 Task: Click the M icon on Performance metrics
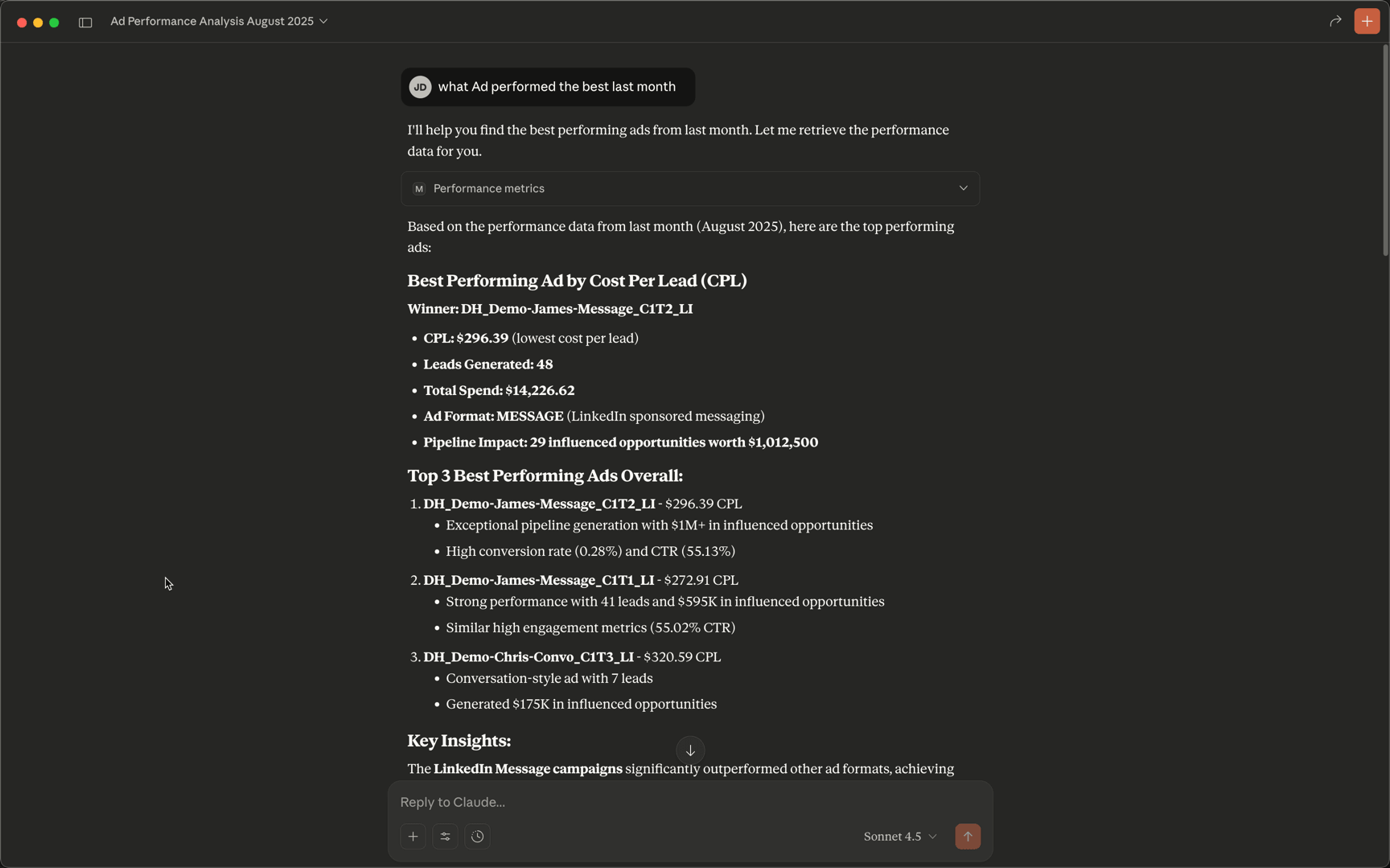click(x=419, y=188)
